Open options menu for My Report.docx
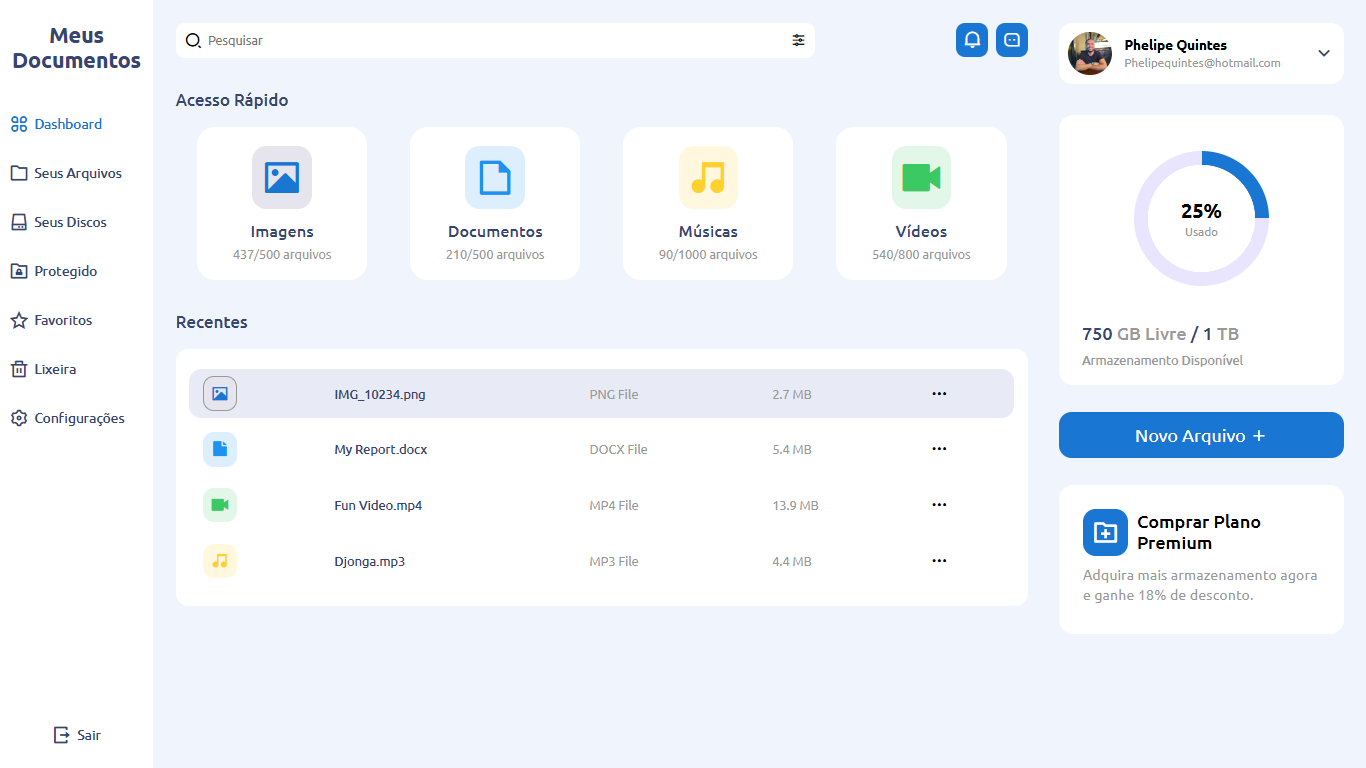Viewport: 1366px width, 768px height. click(x=939, y=449)
